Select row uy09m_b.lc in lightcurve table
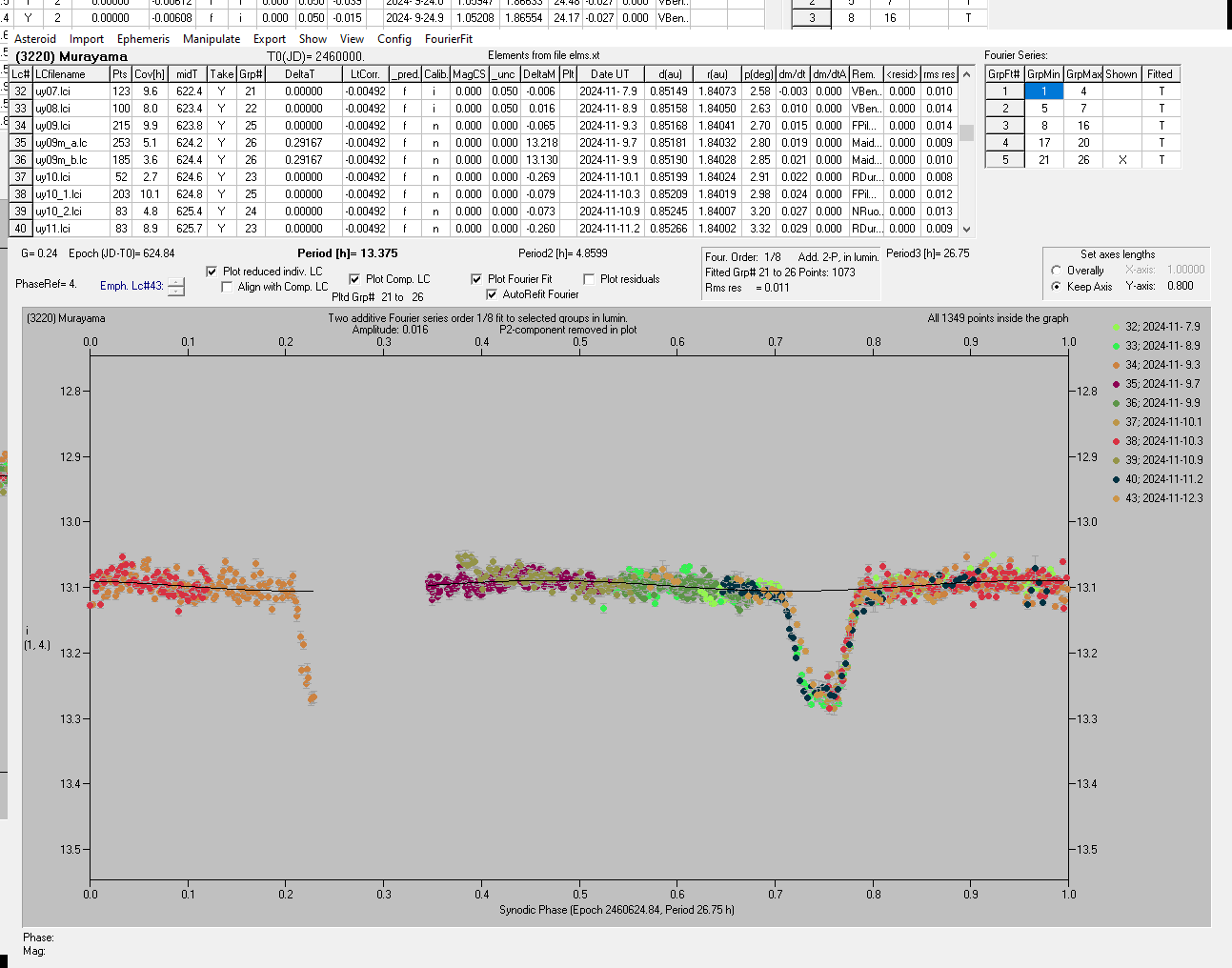 [484, 160]
